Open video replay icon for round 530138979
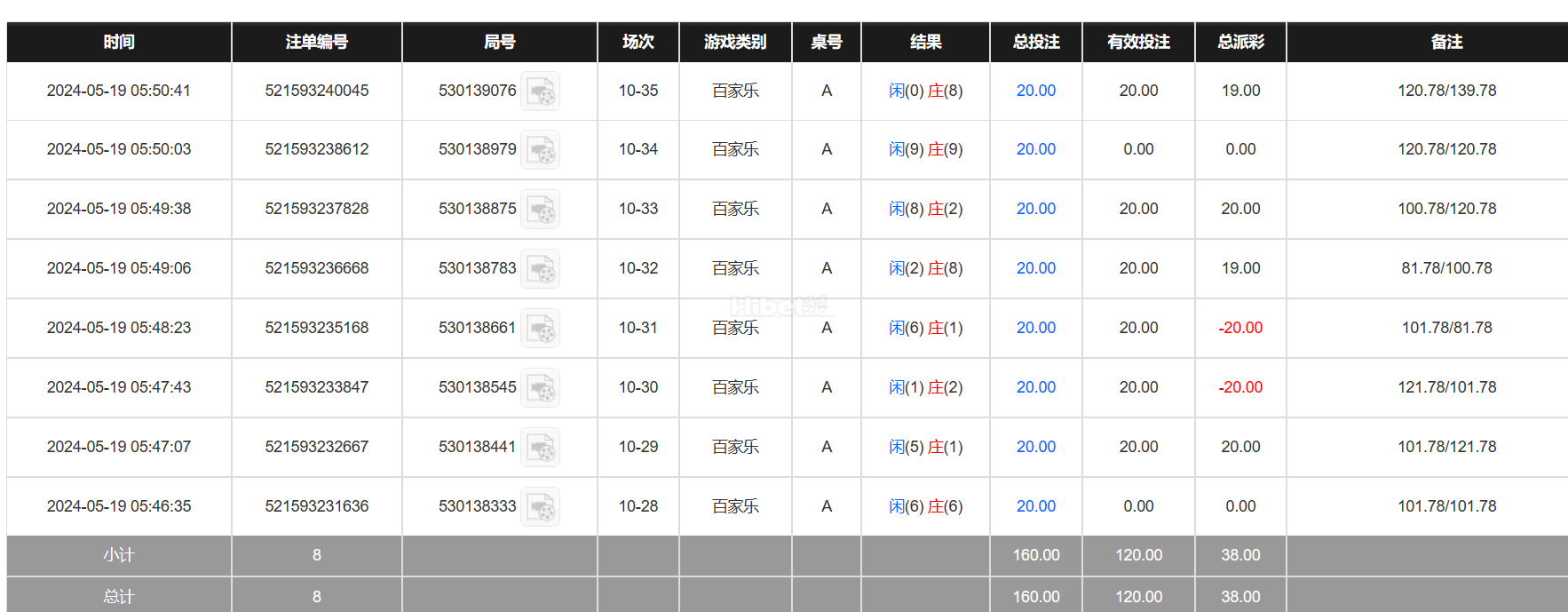 (x=540, y=149)
